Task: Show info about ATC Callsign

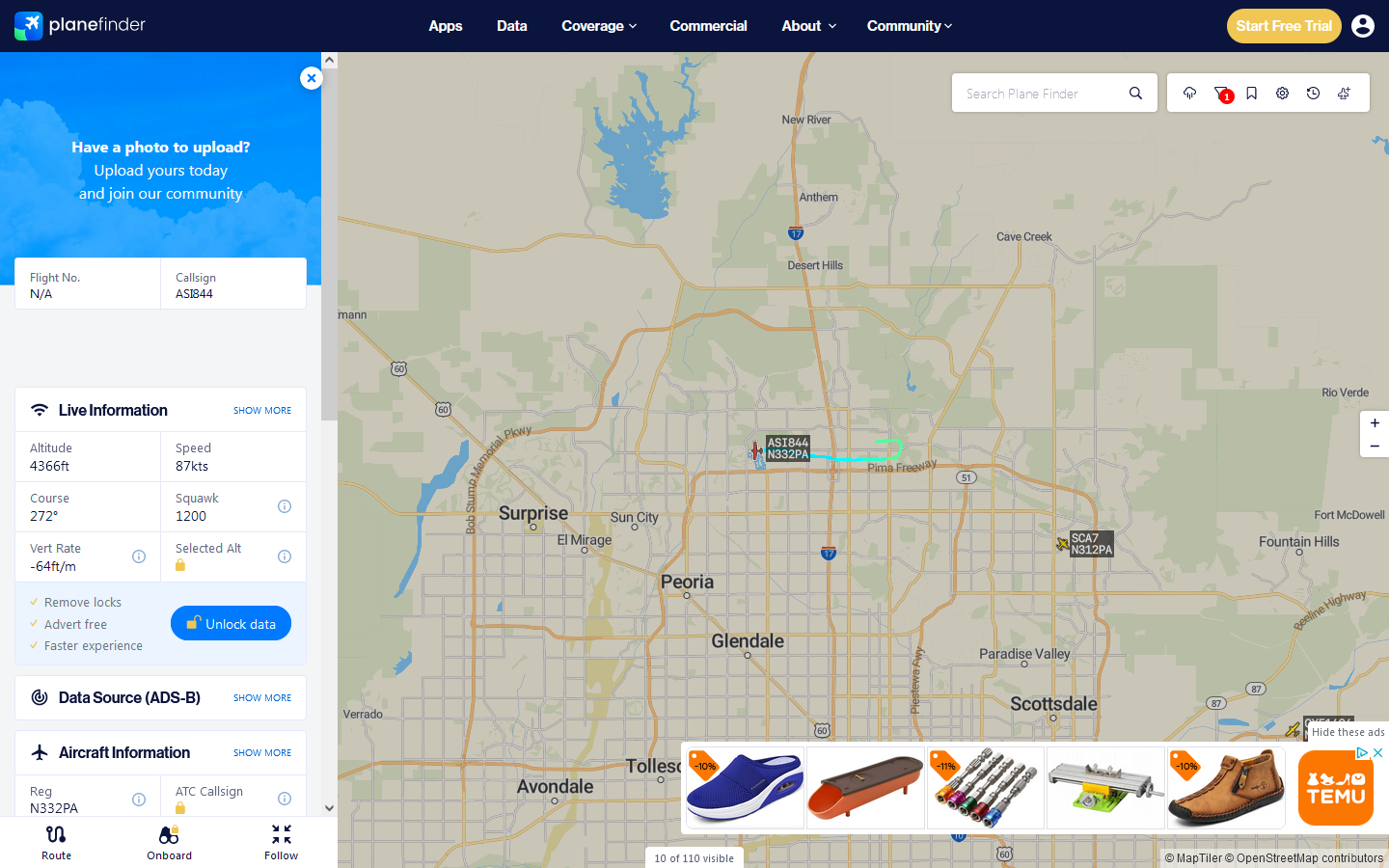Action: click(x=285, y=799)
